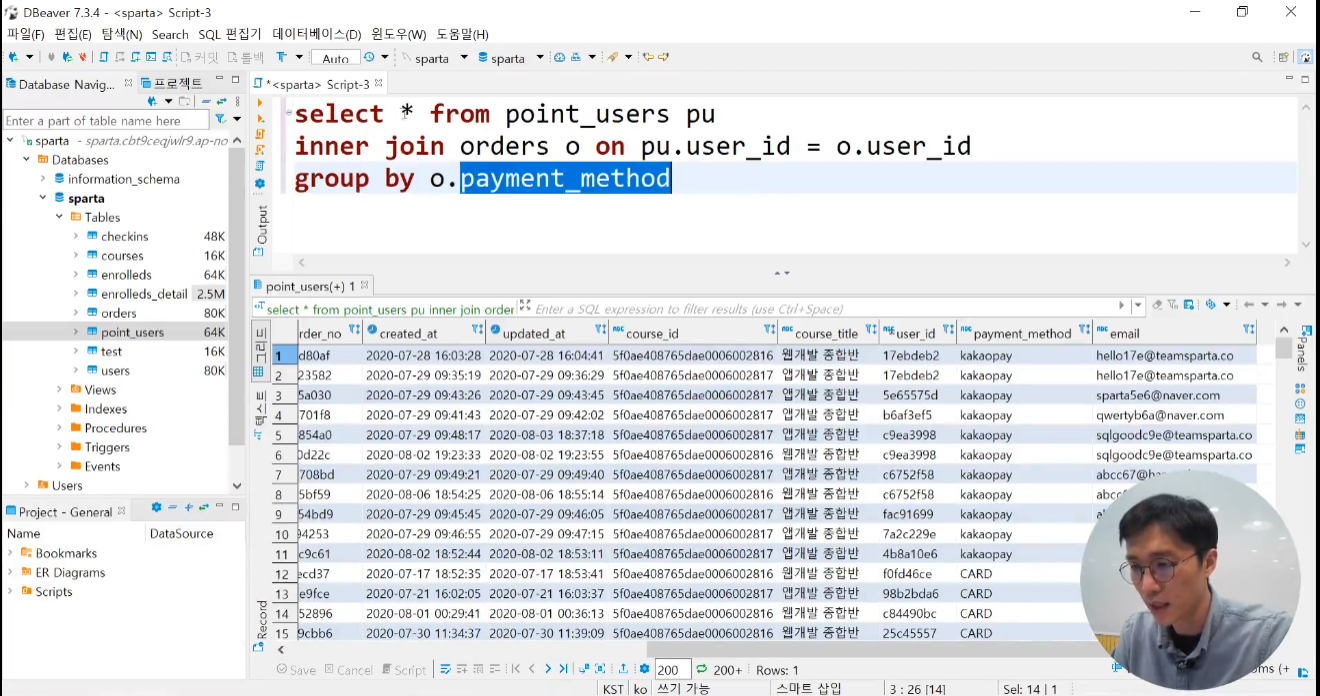Click the execute script icon in editor gutter
The width and height of the screenshot is (1320, 696).
pyautogui.click(x=260, y=133)
